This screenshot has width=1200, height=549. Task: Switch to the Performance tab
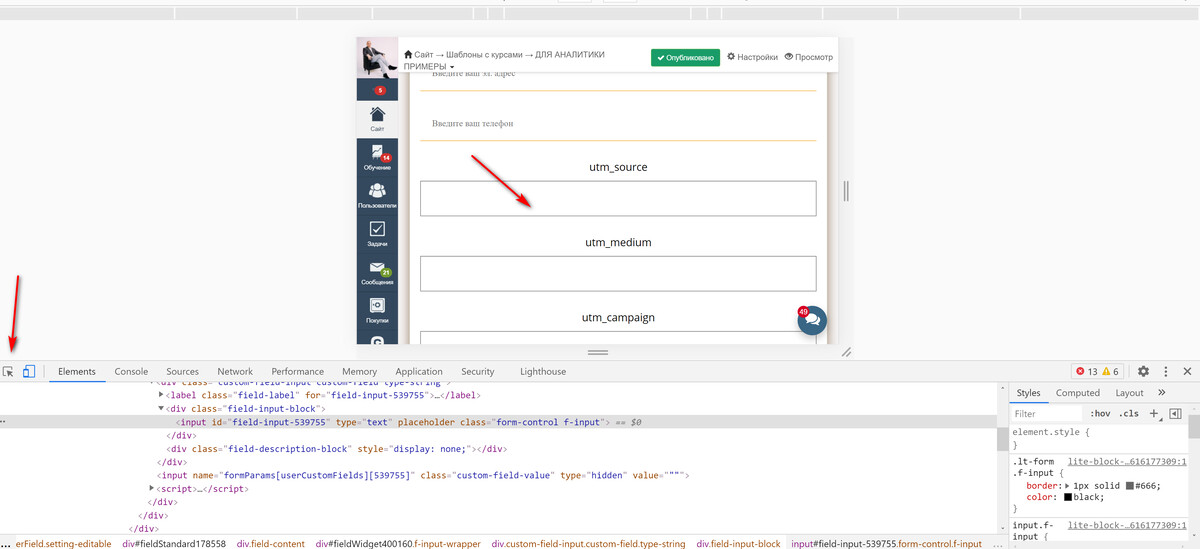(x=297, y=371)
